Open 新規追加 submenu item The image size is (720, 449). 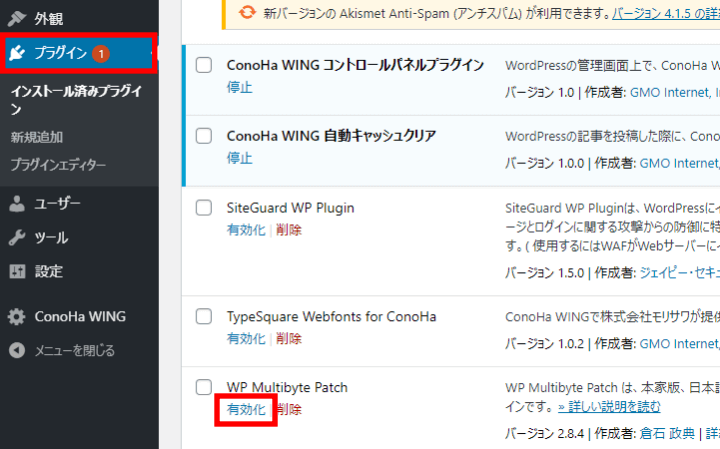[x=37, y=137]
